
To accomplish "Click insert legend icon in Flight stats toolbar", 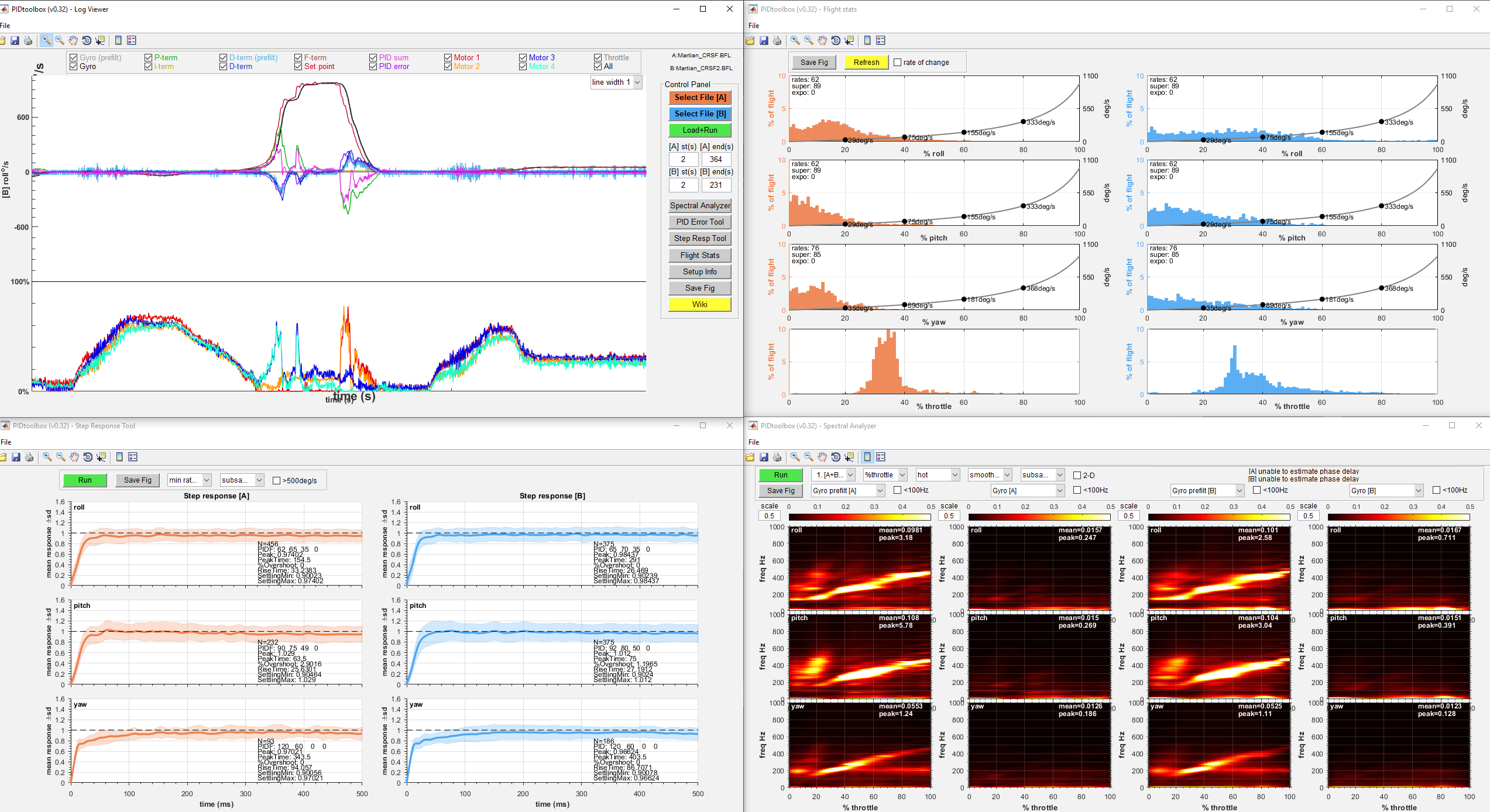I will [x=881, y=40].
